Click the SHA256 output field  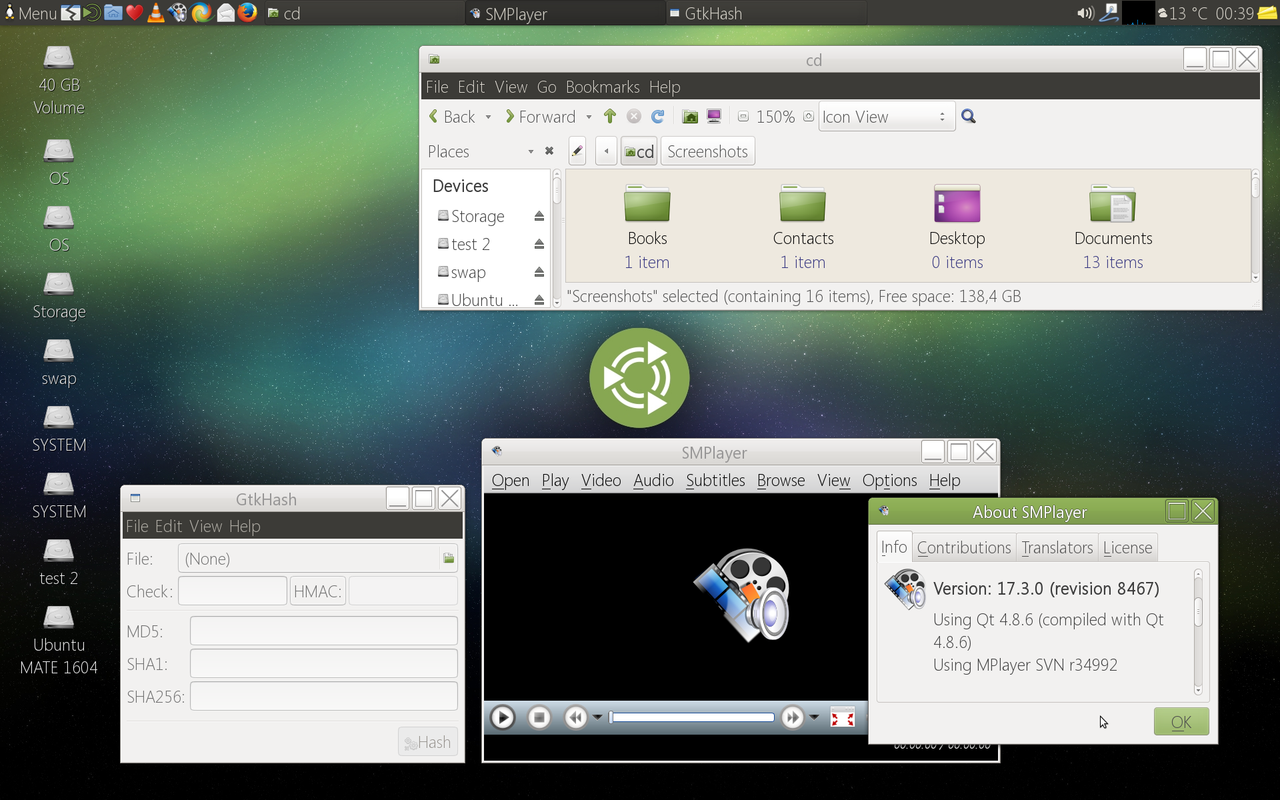(x=324, y=696)
